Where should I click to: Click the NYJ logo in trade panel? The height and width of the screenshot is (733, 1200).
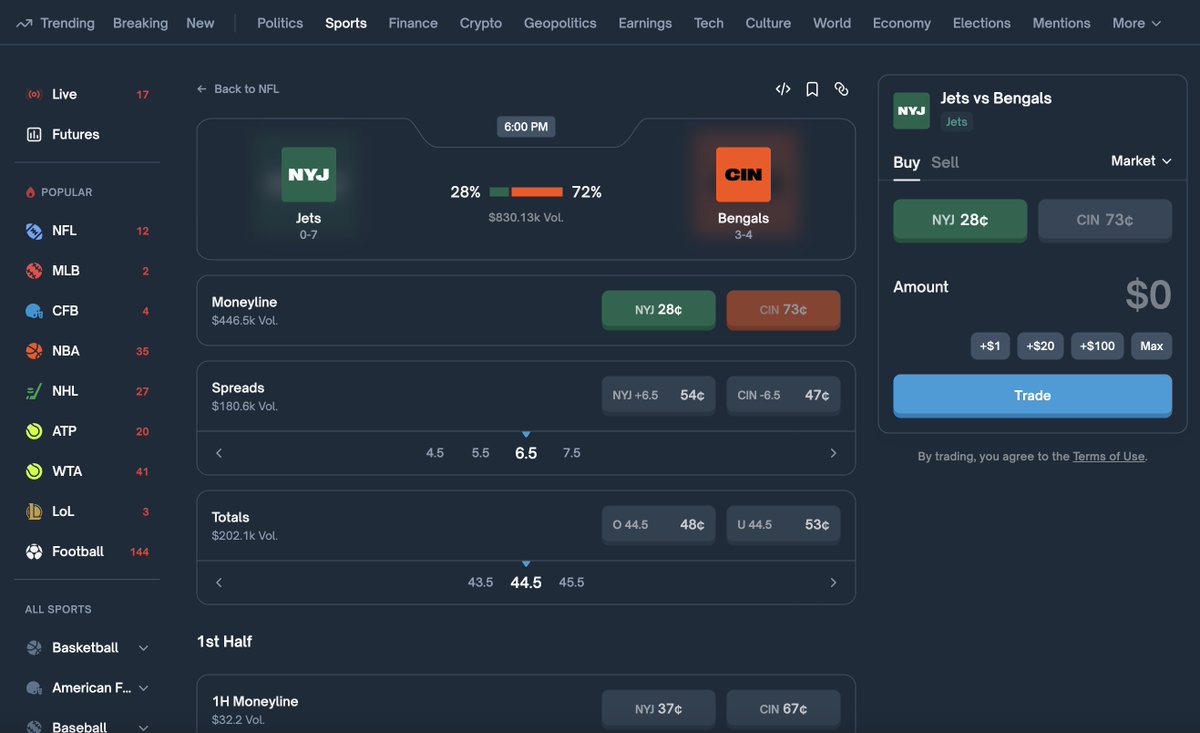[911, 110]
